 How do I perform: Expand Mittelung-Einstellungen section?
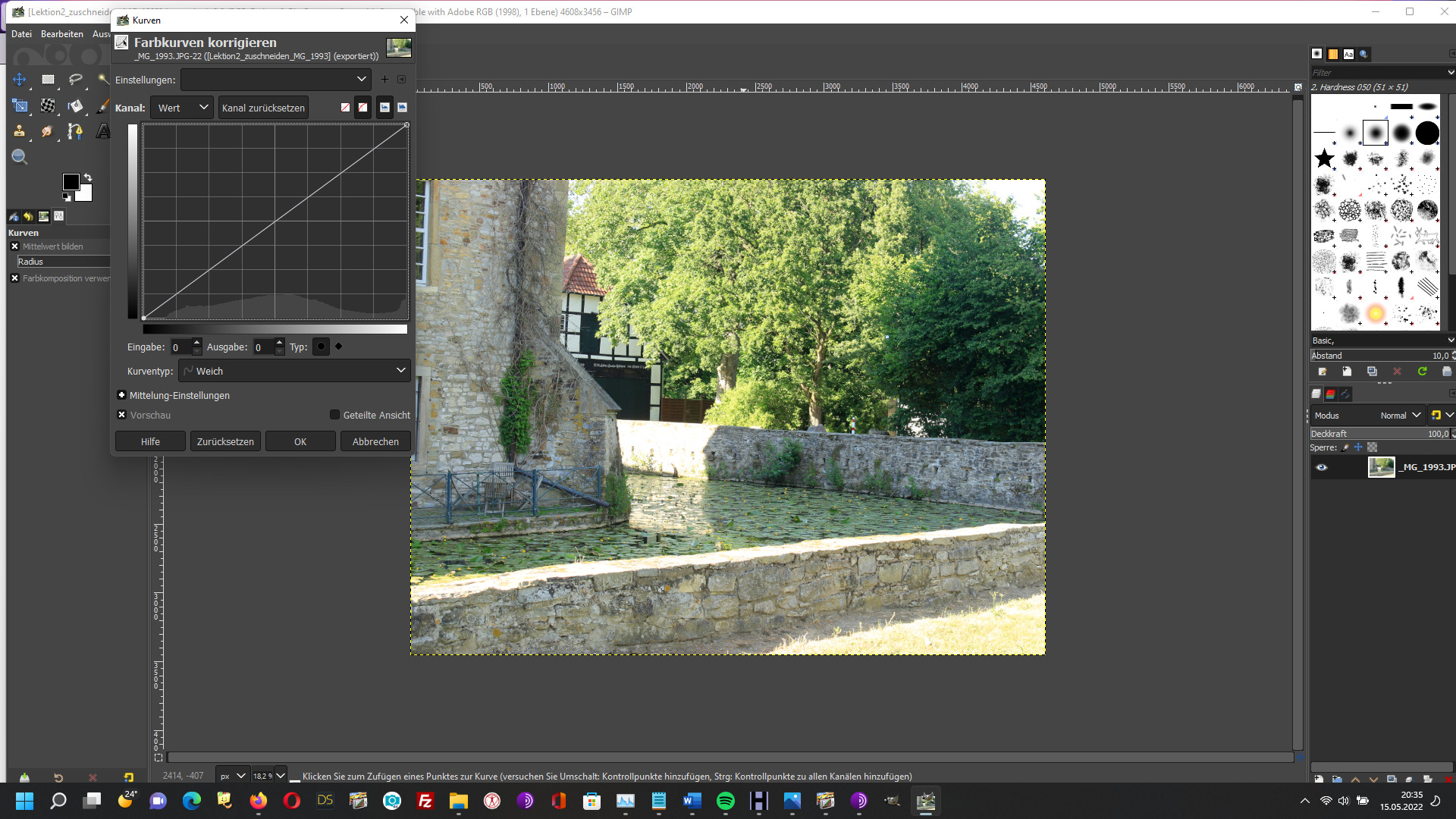coord(121,395)
